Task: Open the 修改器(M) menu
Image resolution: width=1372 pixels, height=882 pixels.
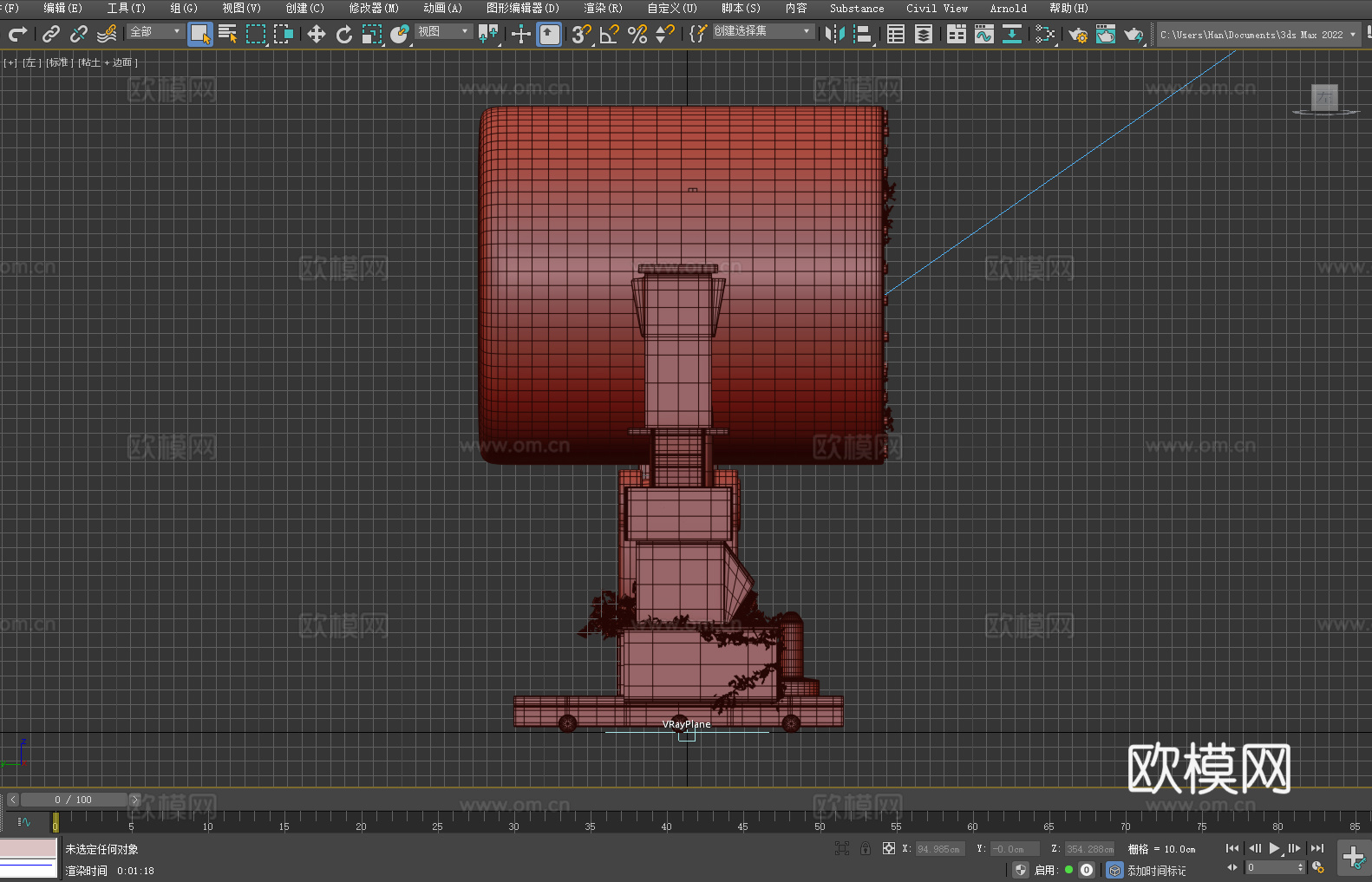Action: (374, 8)
